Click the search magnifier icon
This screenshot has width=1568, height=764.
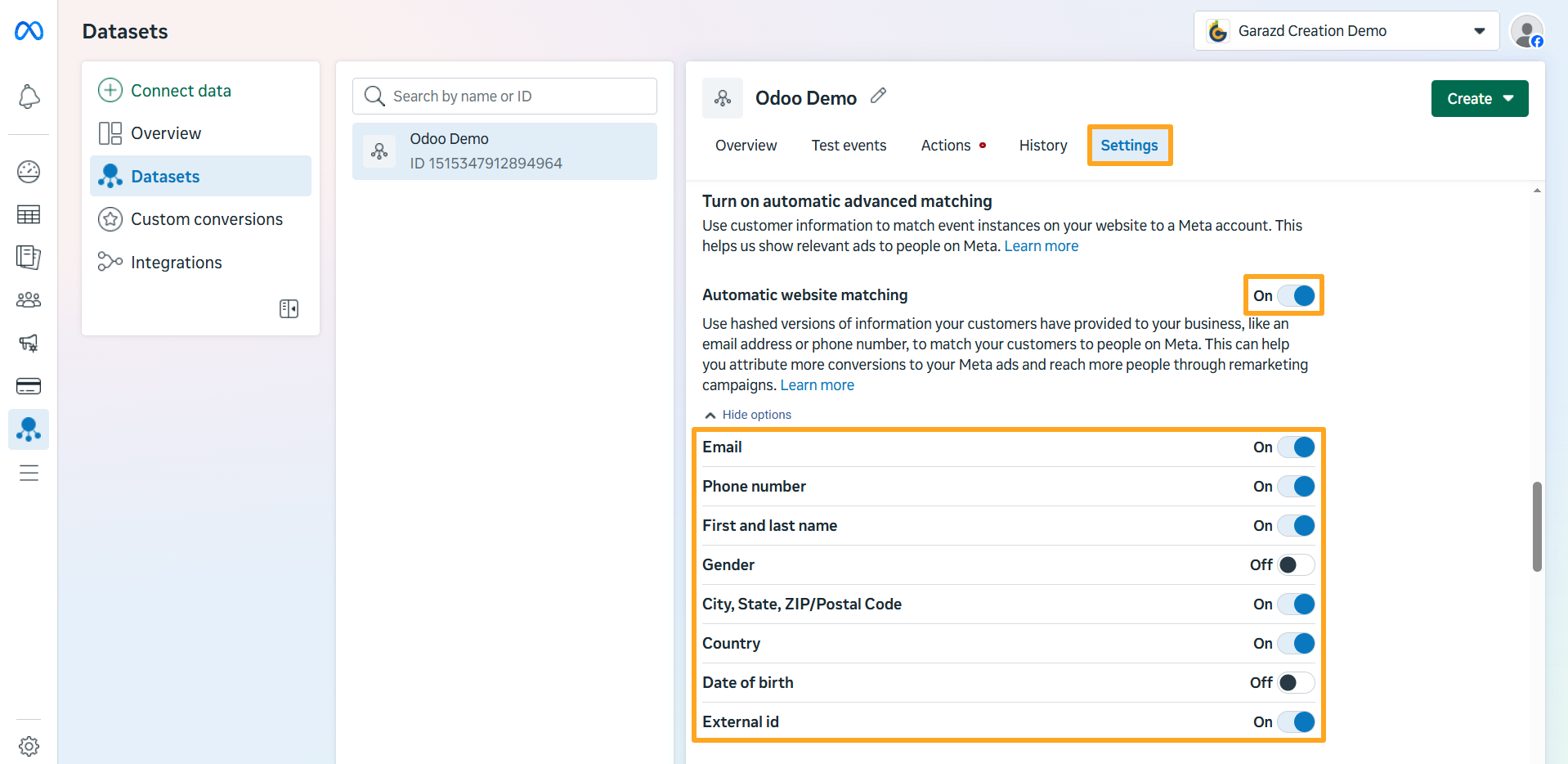pyautogui.click(x=374, y=96)
